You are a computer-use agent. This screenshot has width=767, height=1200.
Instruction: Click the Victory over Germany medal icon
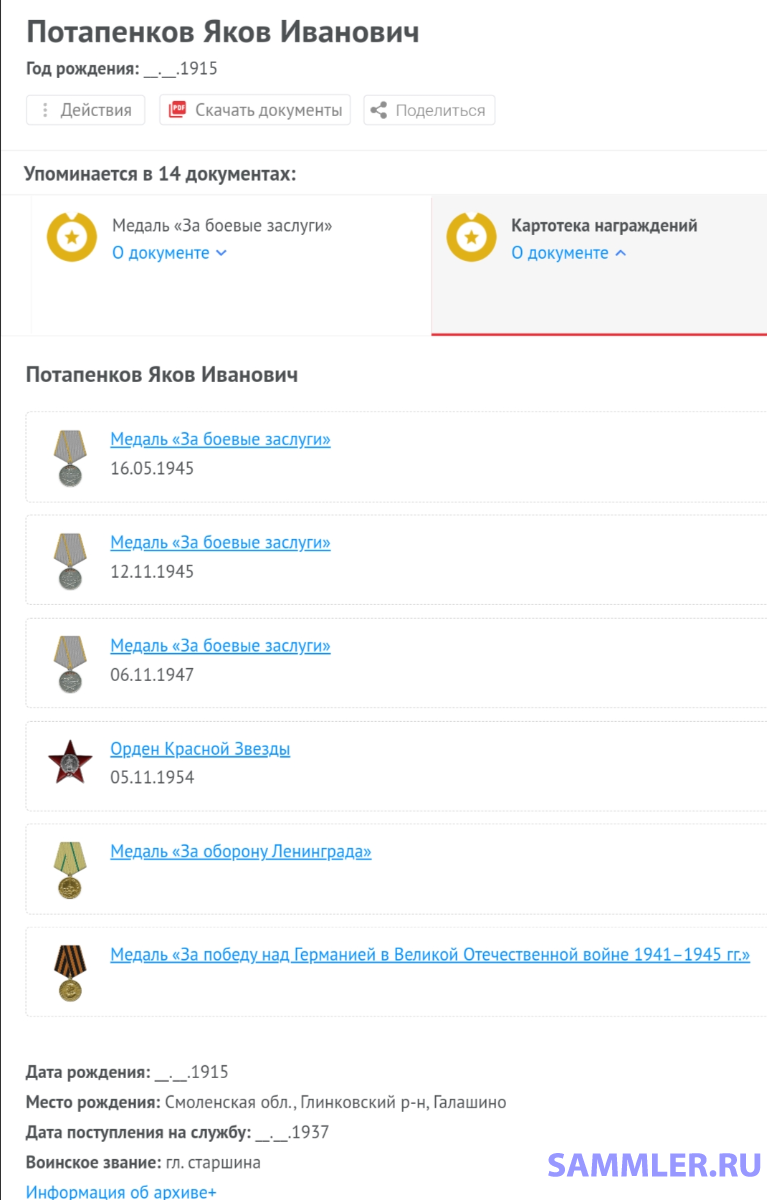(70, 972)
